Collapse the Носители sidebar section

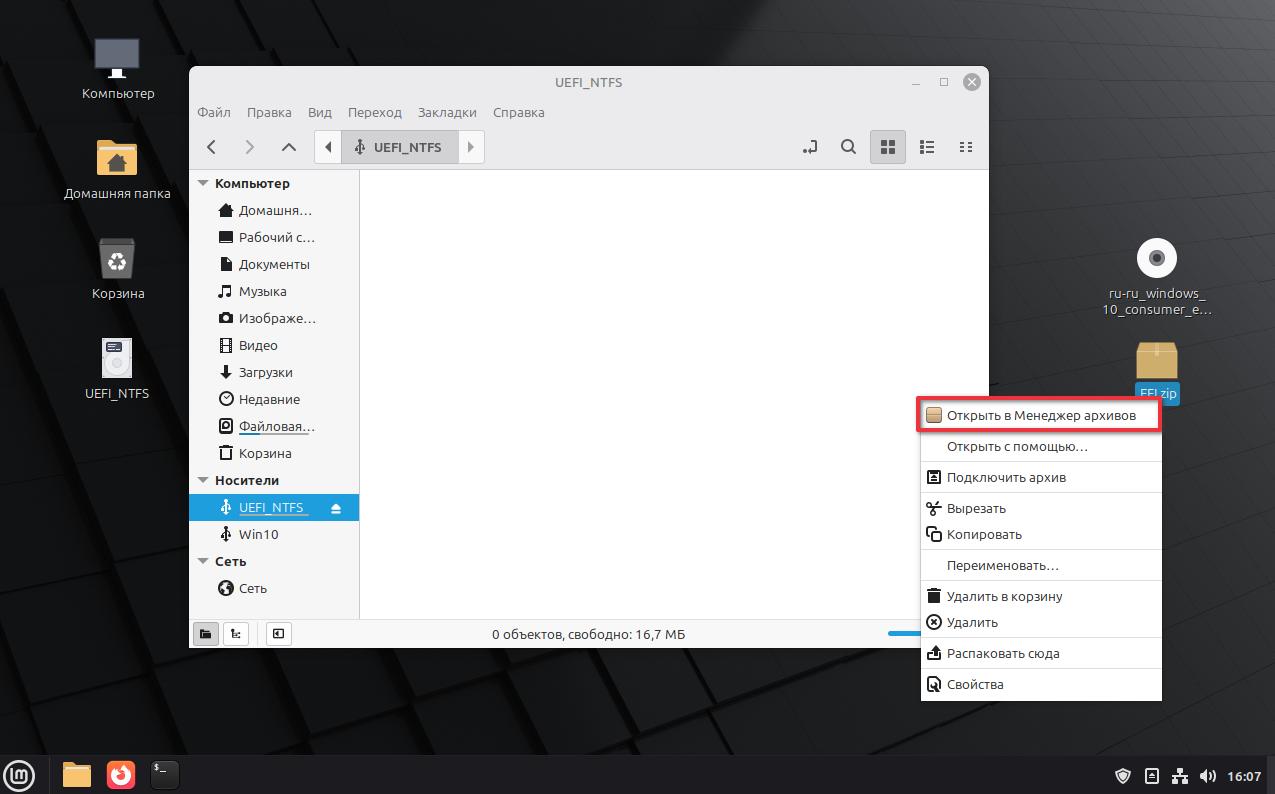point(203,480)
